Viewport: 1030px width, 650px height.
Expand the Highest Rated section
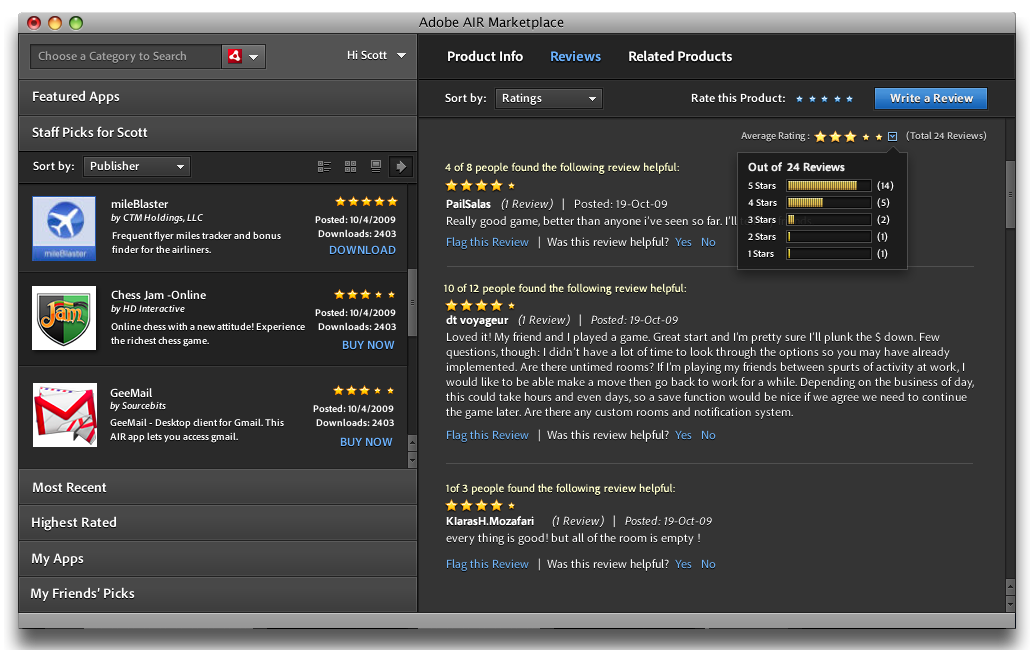tap(217, 523)
